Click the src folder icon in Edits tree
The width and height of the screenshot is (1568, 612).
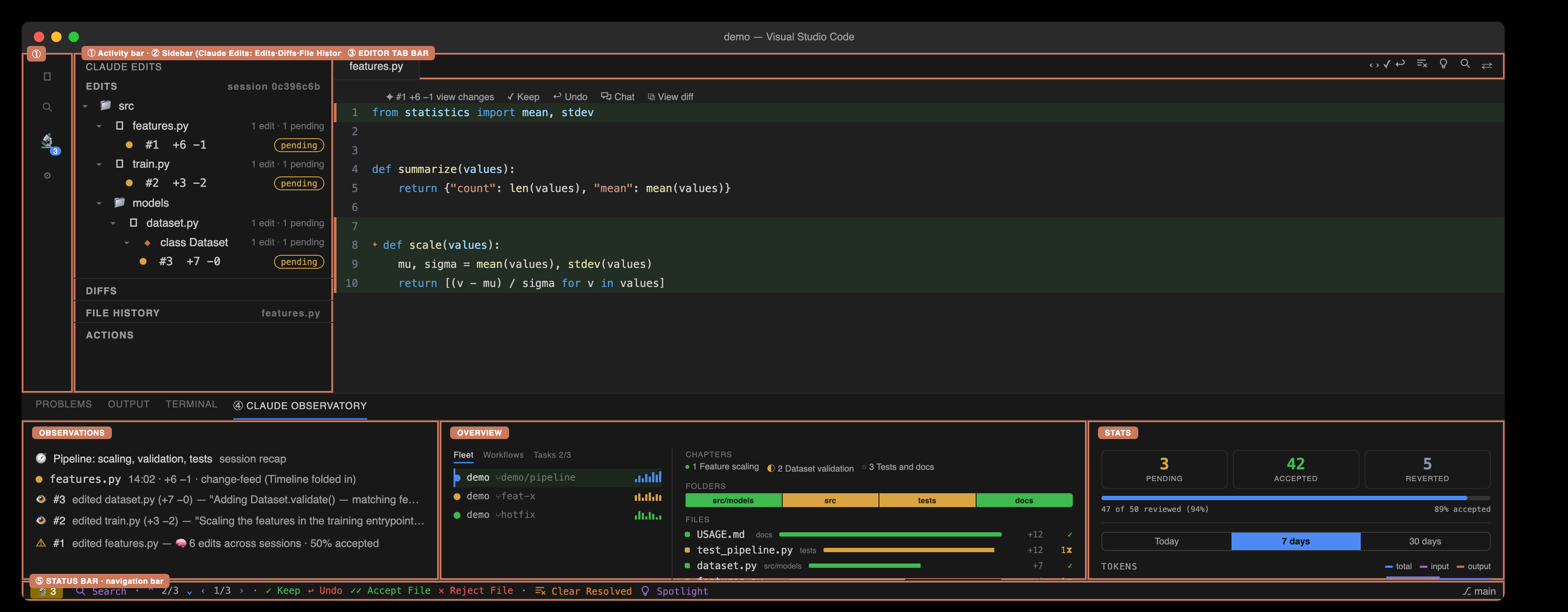pos(106,105)
